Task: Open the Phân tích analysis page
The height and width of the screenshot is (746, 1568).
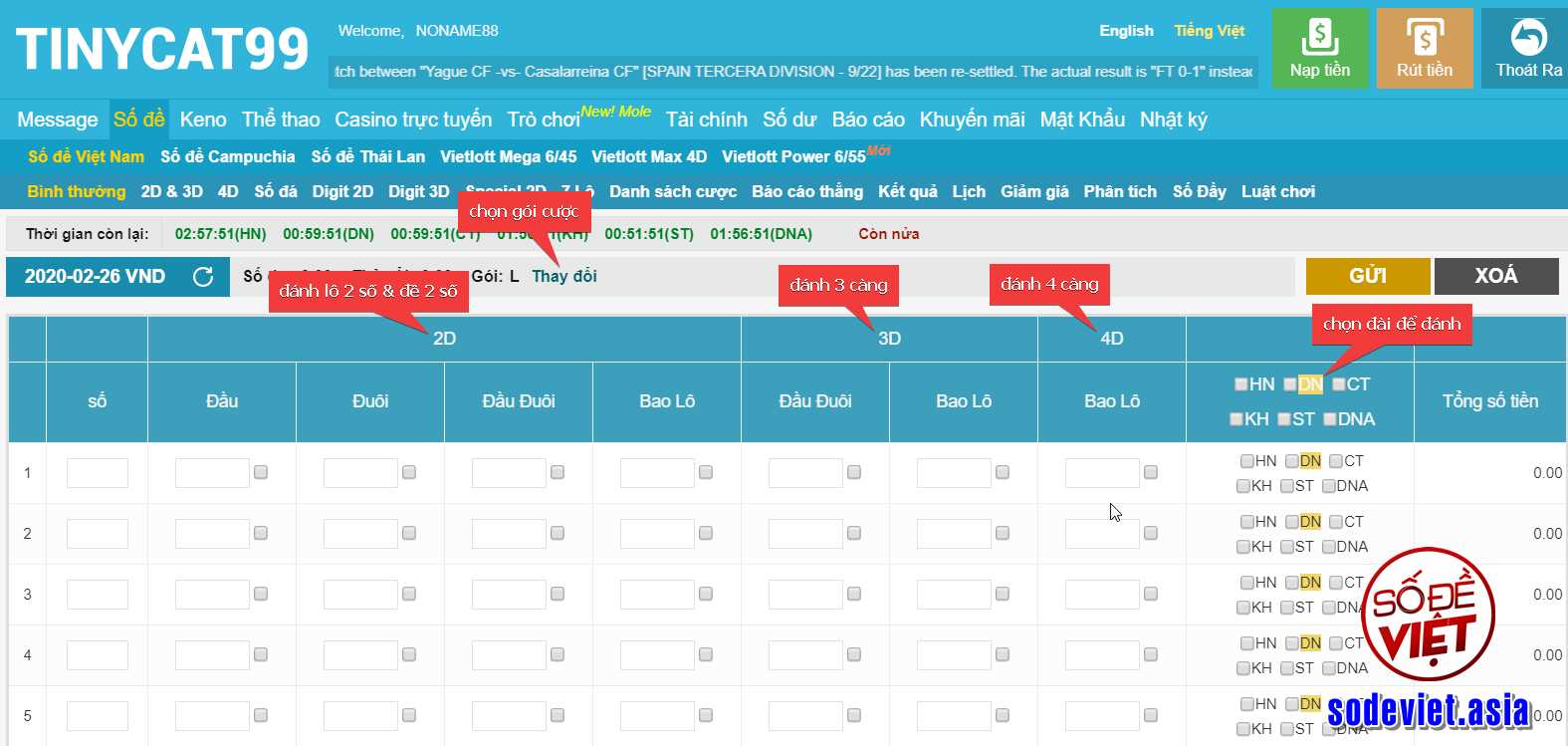Action: (1120, 191)
